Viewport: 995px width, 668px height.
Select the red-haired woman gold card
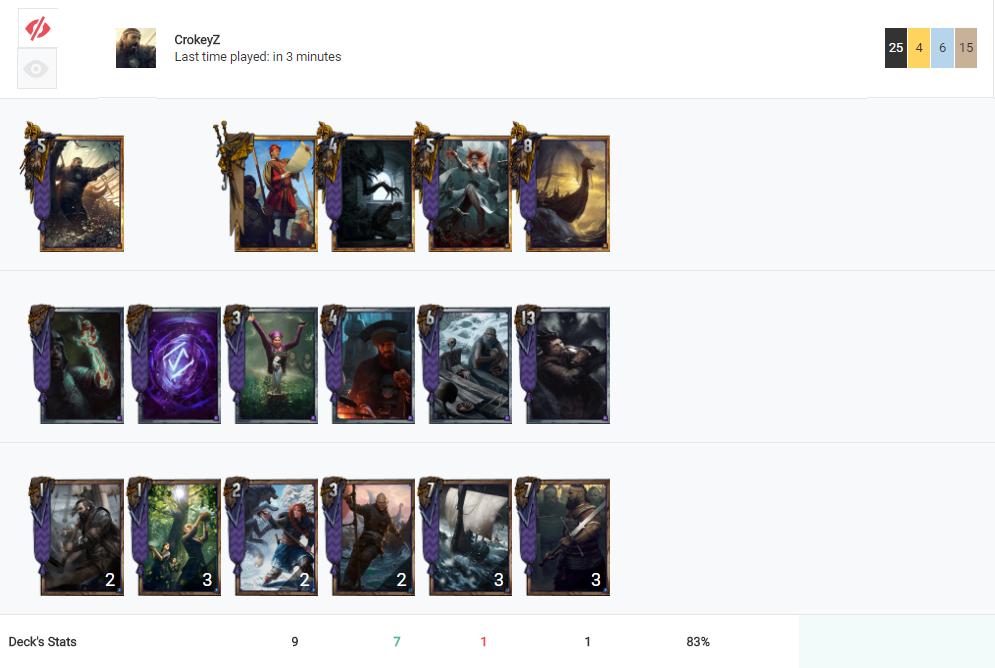pyautogui.click(x=464, y=188)
